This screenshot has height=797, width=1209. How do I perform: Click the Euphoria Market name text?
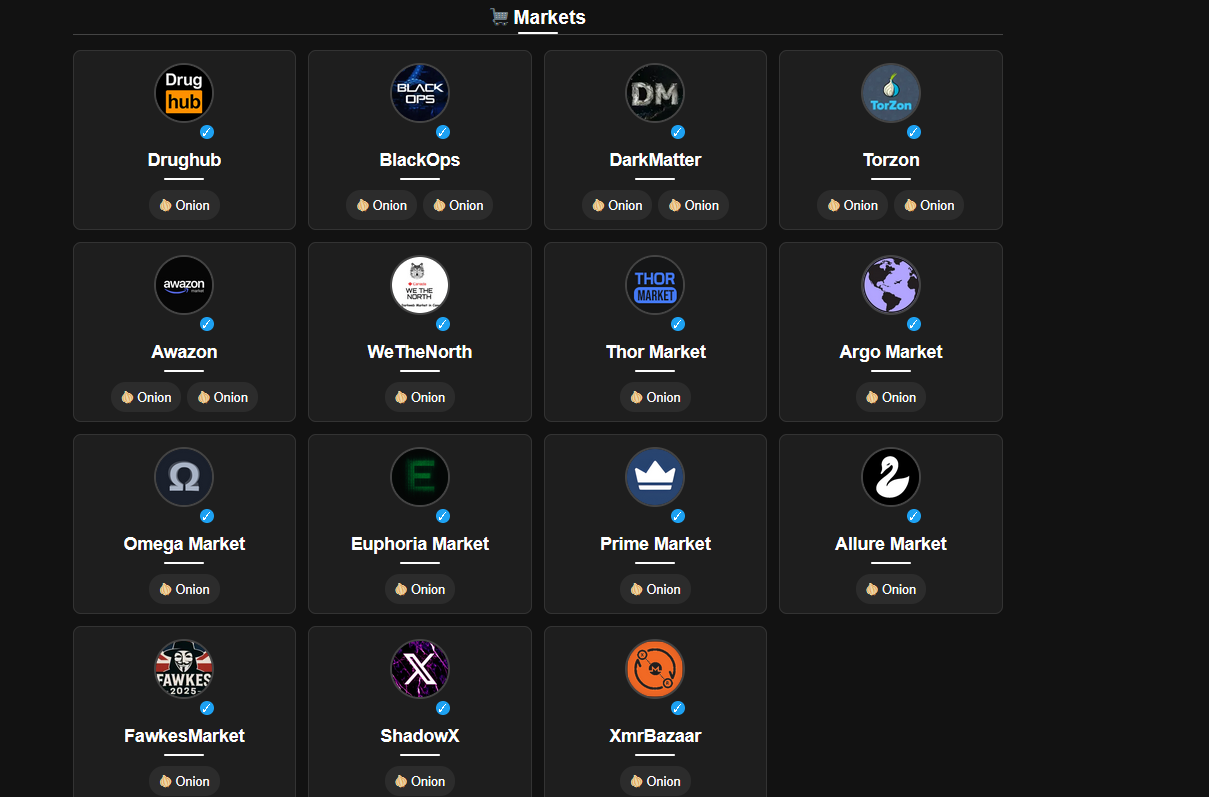[420, 544]
